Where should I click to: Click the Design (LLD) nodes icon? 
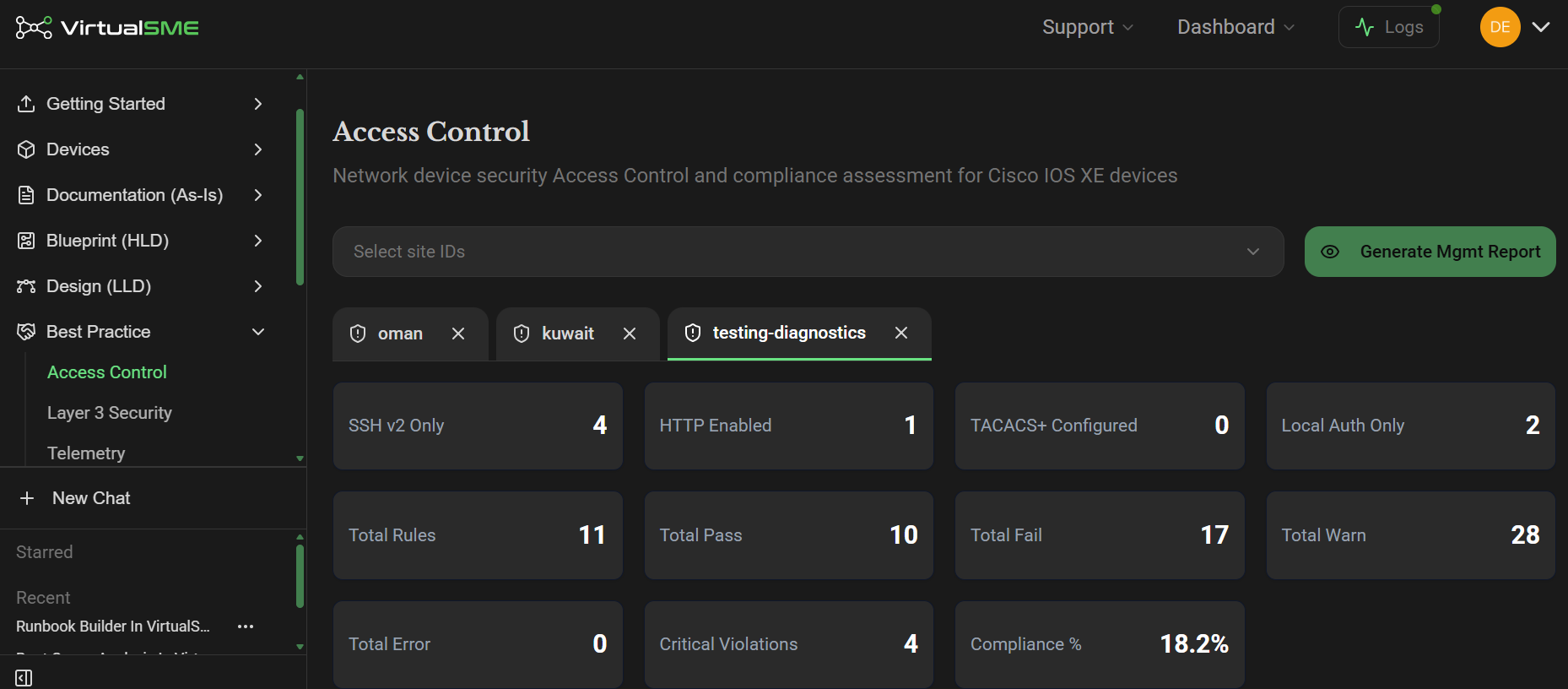[x=26, y=286]
